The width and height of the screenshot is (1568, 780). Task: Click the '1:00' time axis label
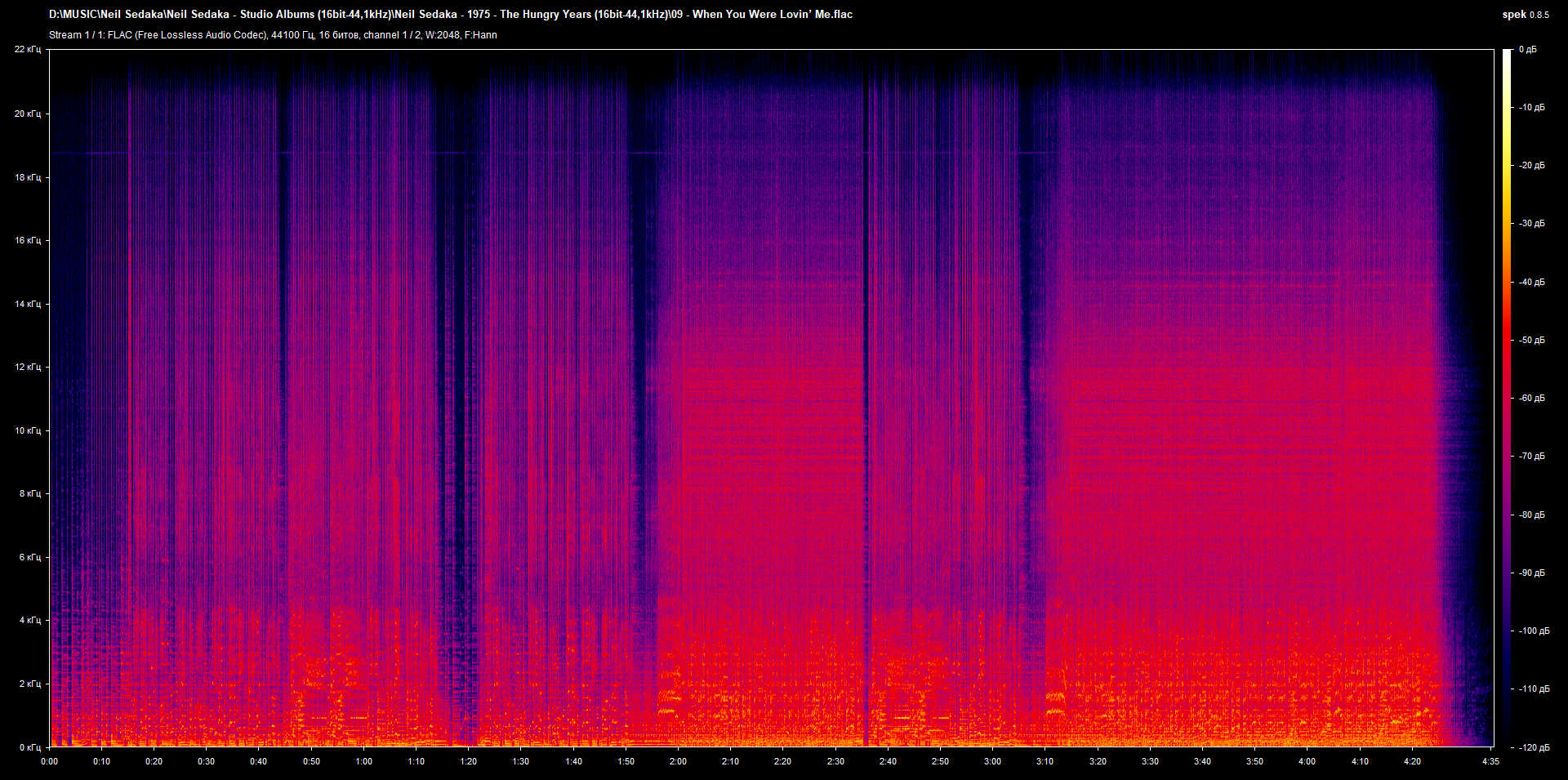tap(364, 761)
